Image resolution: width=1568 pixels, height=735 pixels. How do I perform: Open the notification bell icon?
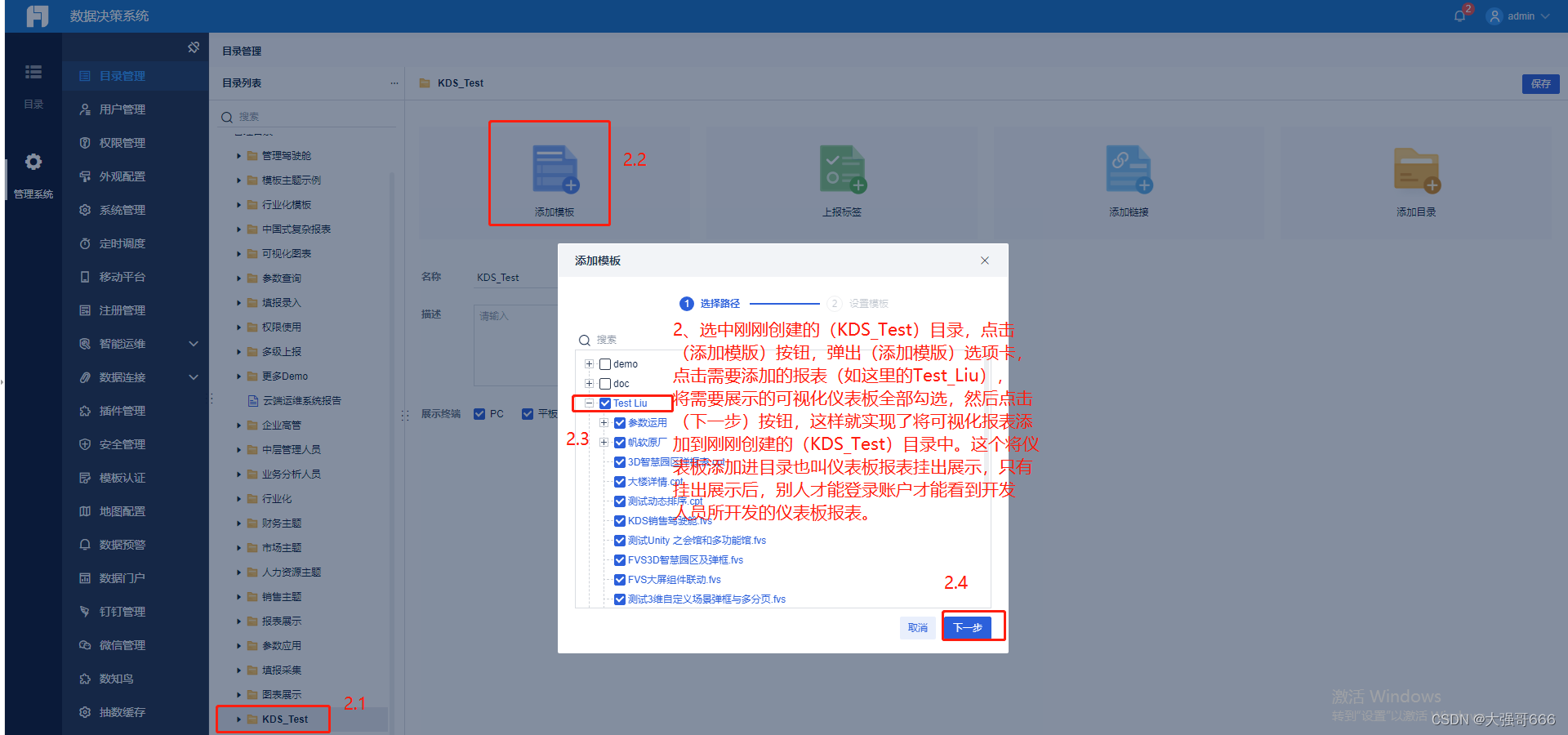point(1460,16)
